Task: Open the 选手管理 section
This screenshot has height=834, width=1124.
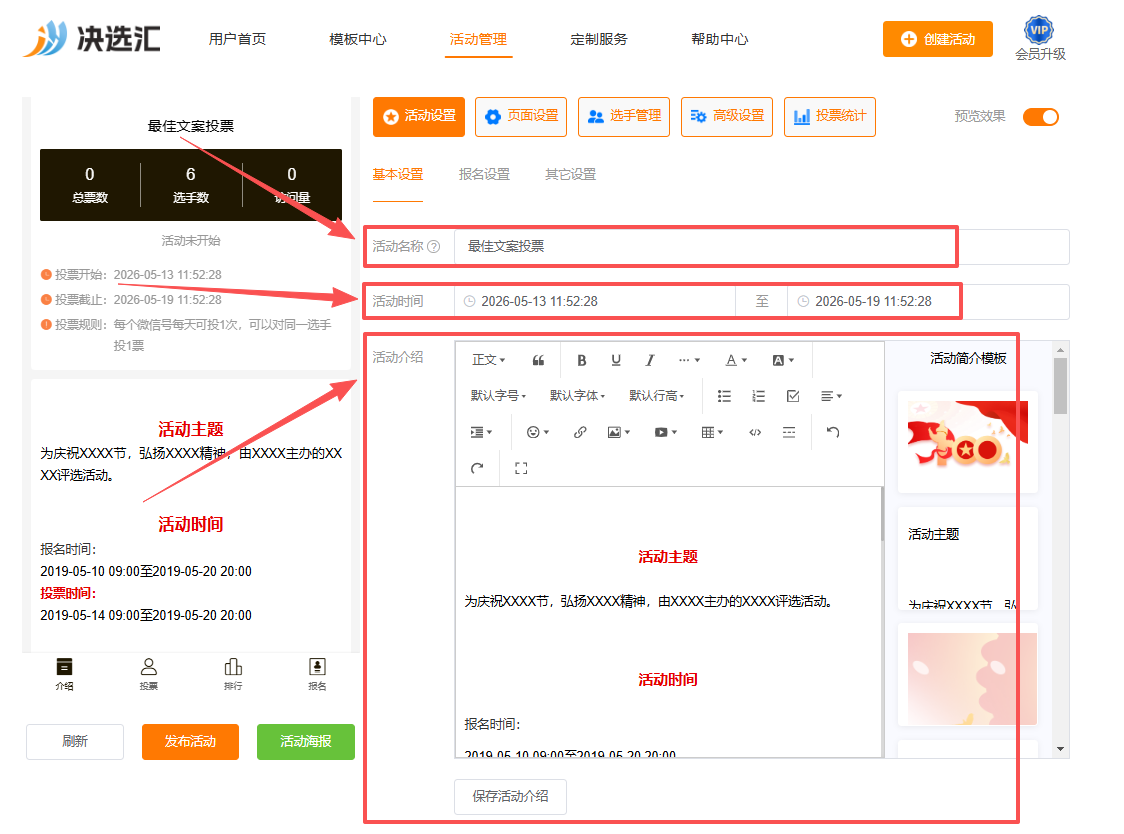Action: pyautogui.click(x=624, y=116)
